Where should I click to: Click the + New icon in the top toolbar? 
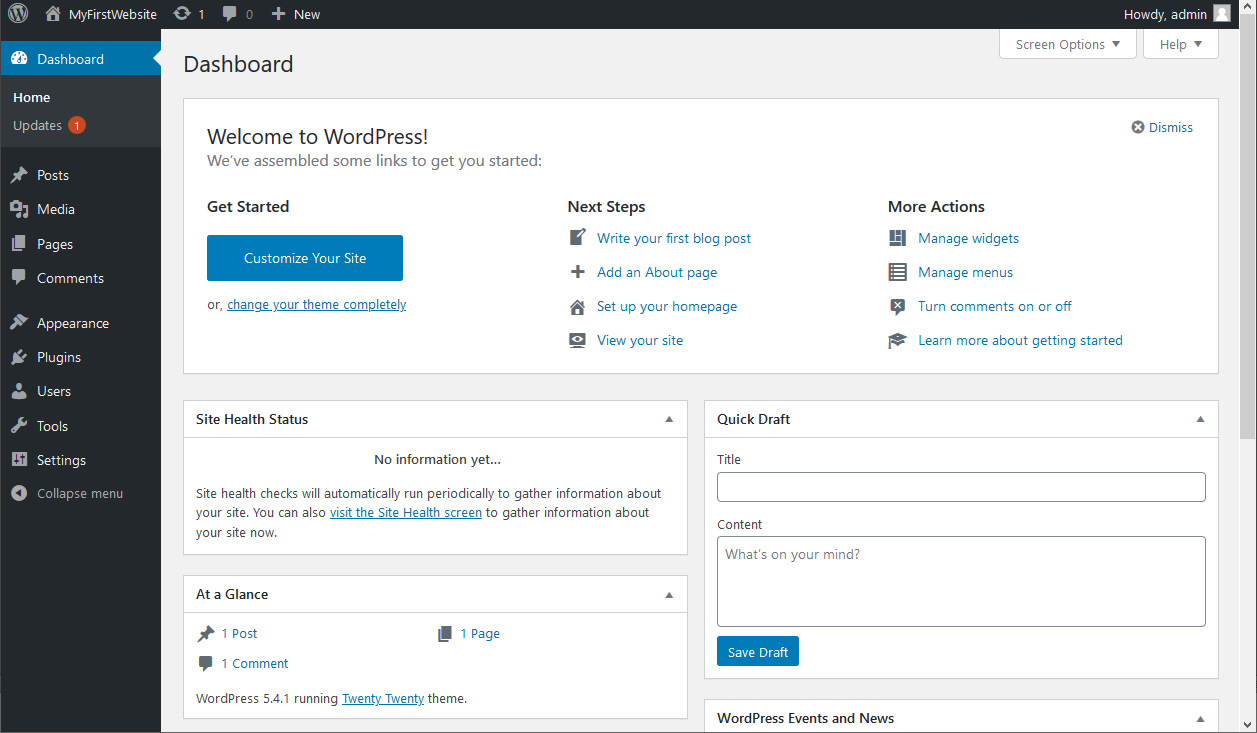click(x=280, y=13)
